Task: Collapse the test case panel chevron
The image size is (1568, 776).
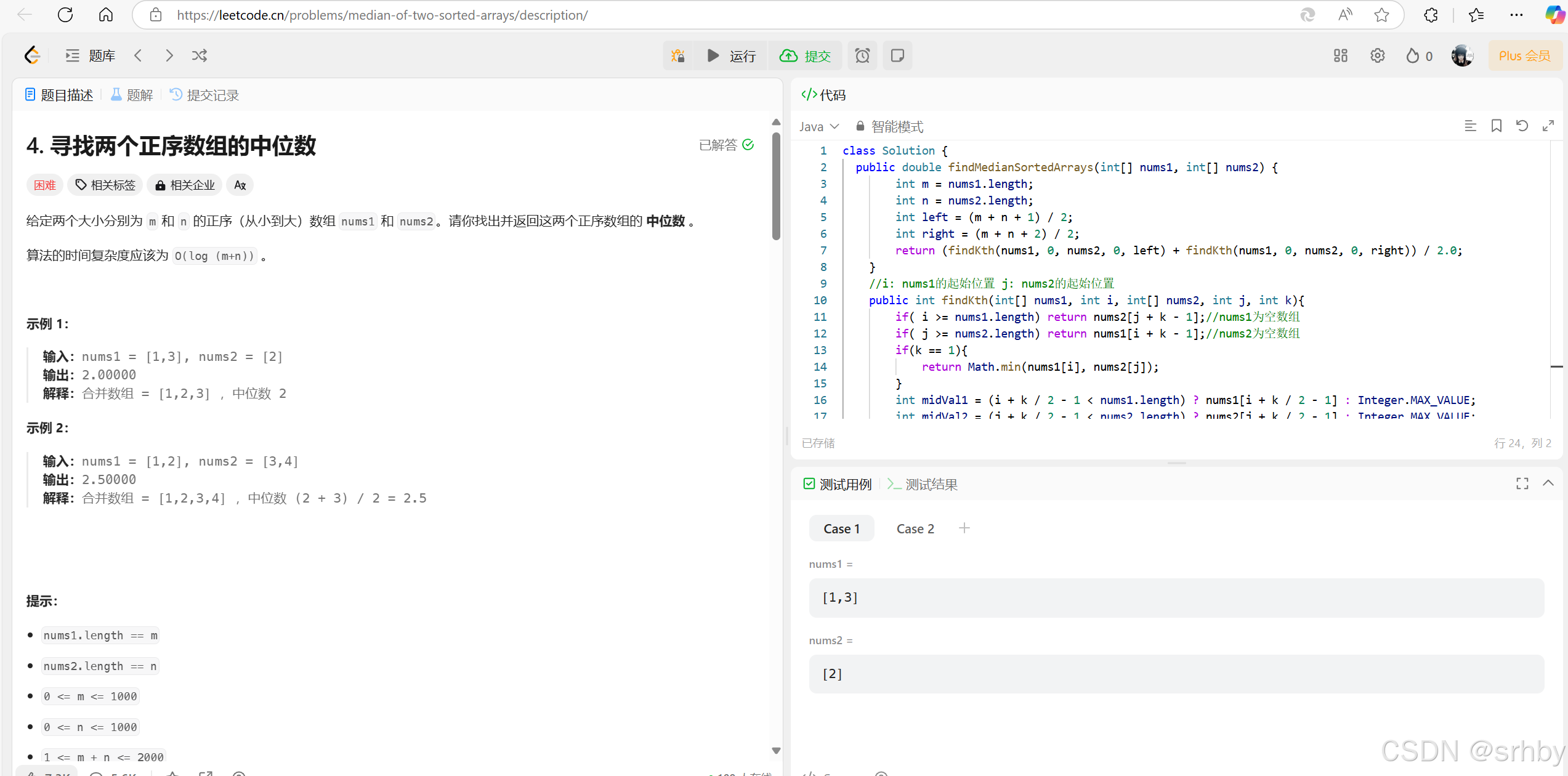Action: [x=1548, y=483]
